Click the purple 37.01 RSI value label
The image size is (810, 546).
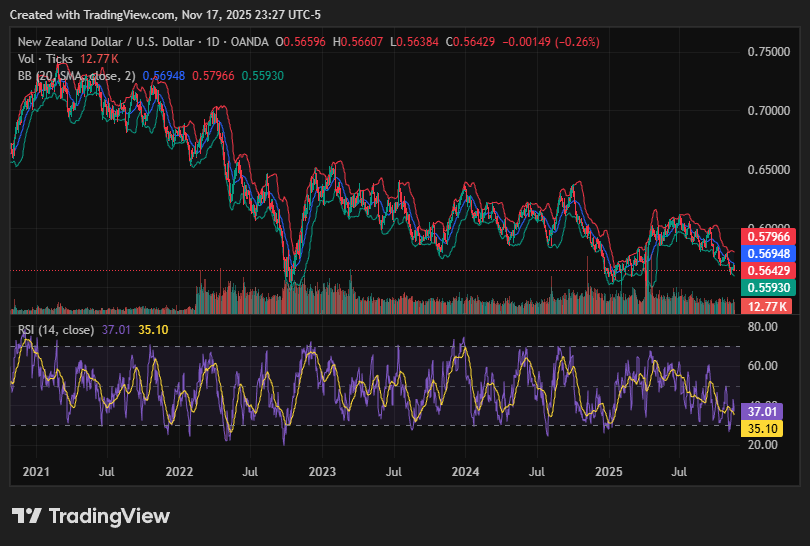click(763, 411)
